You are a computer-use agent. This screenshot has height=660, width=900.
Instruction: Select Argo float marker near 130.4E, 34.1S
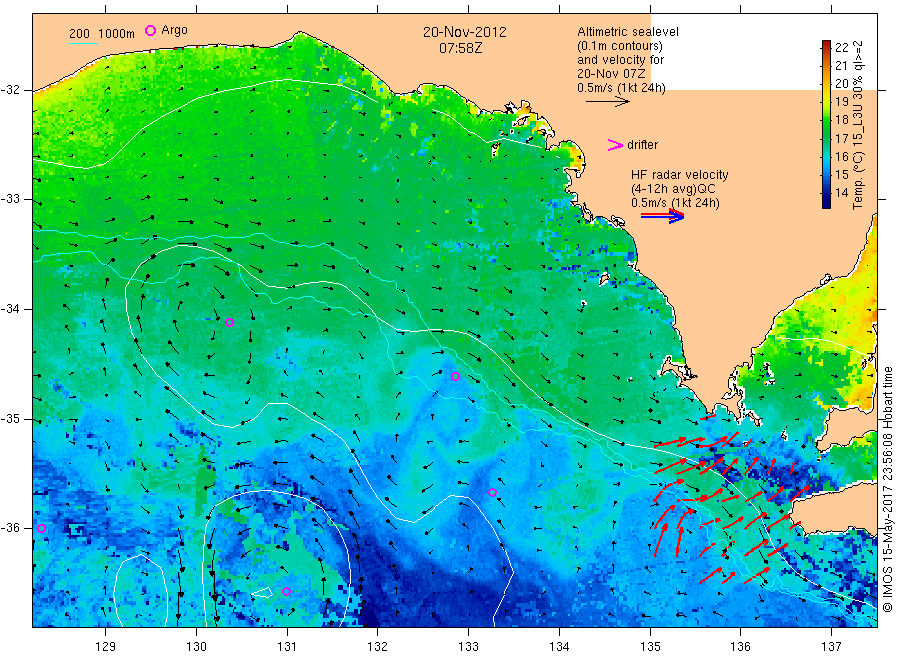coord(230,323)
